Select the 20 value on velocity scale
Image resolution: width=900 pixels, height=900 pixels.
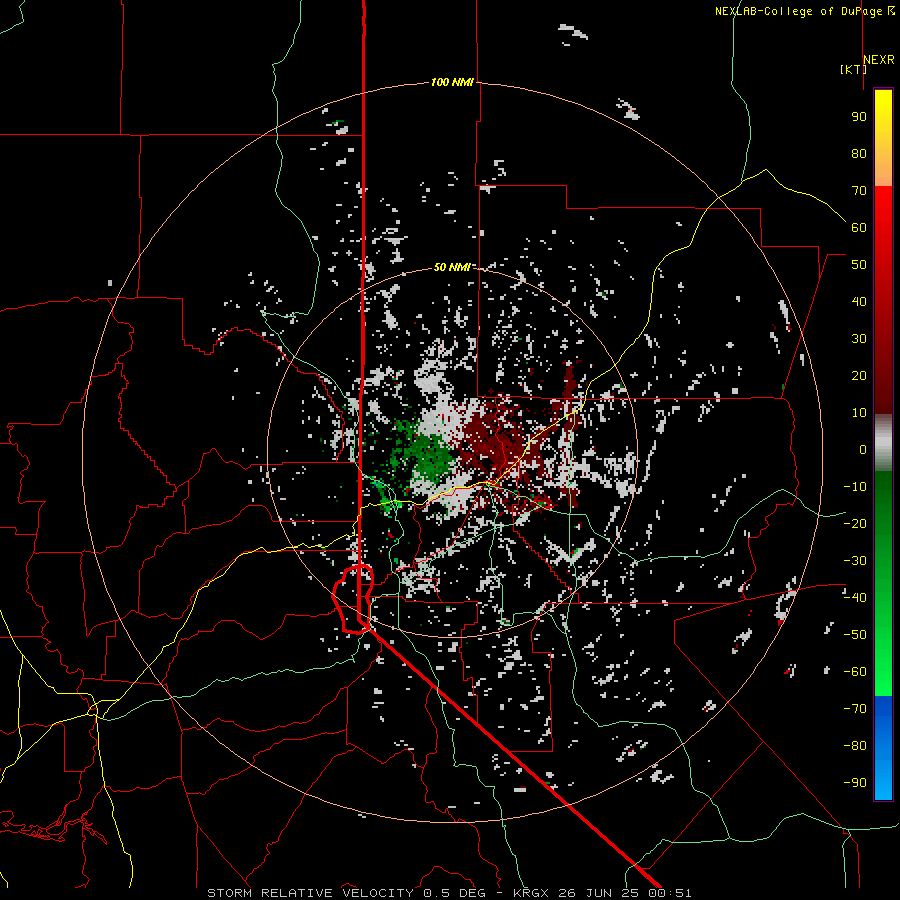point(859,376)
